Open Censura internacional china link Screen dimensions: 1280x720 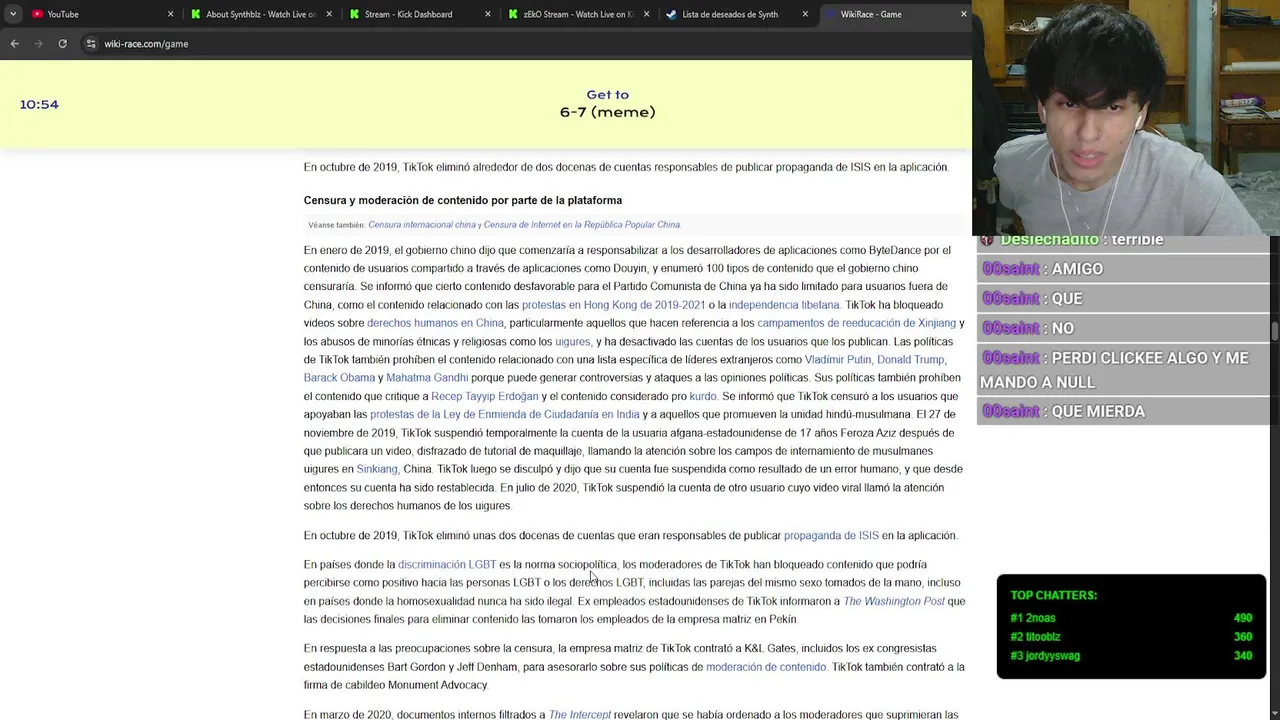pyautogui.click(x=422, y=225)
